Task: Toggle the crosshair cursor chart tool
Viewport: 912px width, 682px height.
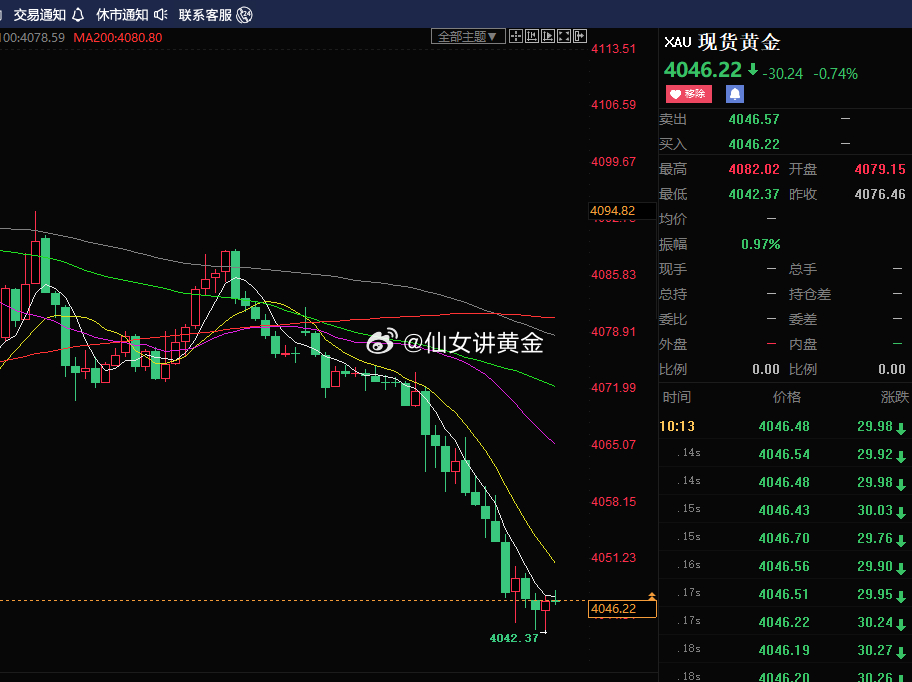Action: pos(516,37)
